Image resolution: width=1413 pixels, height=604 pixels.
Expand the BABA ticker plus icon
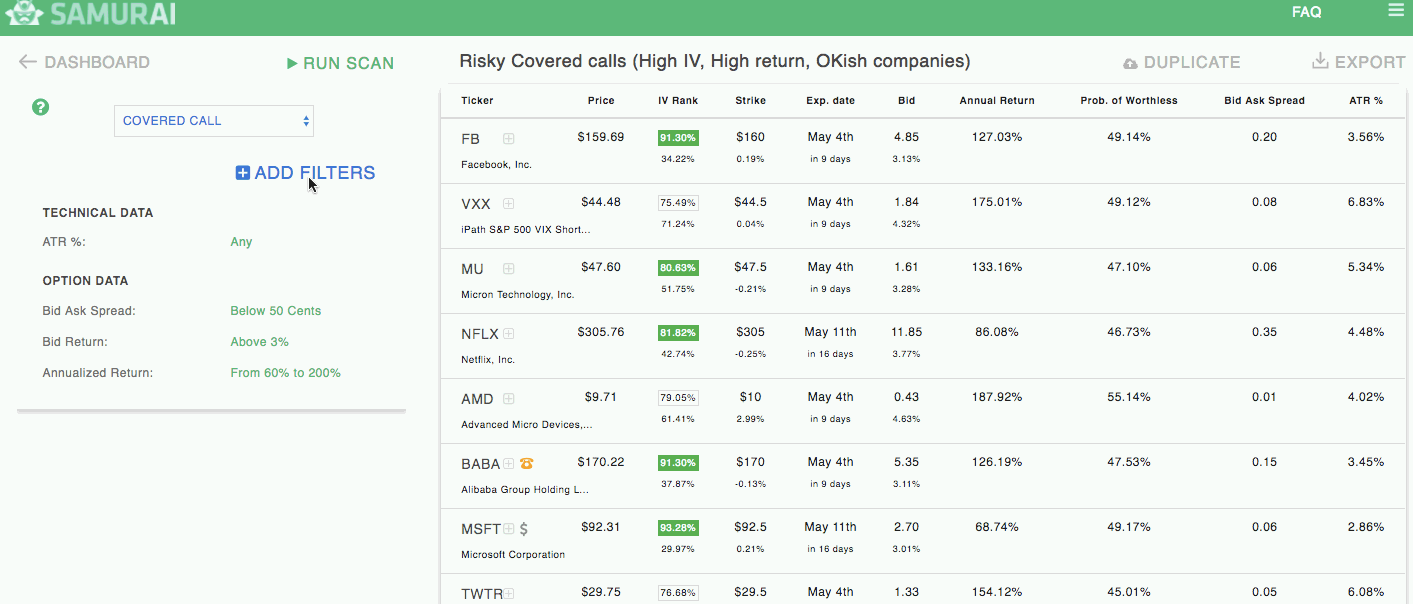click(509, 463)
